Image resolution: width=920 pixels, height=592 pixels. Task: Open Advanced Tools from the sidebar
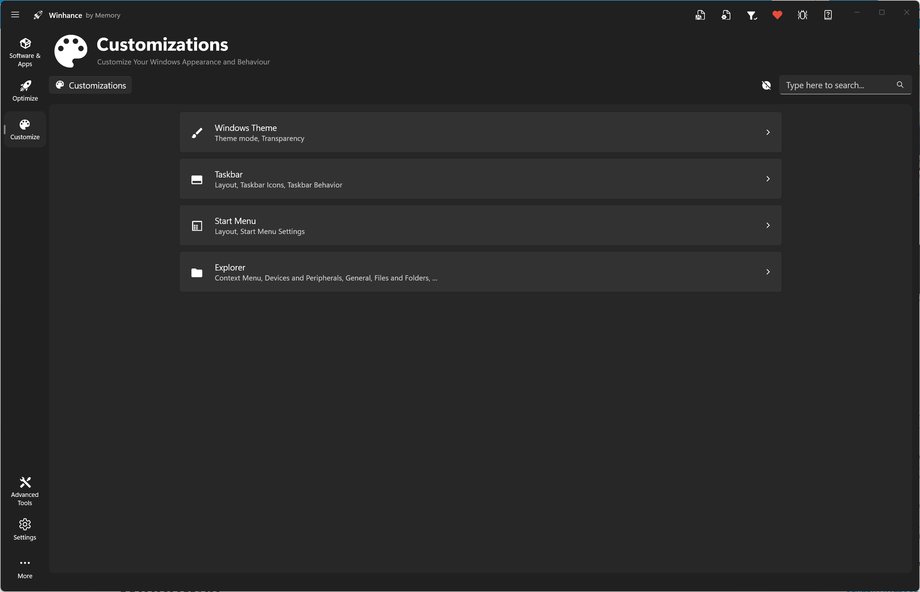25,490
